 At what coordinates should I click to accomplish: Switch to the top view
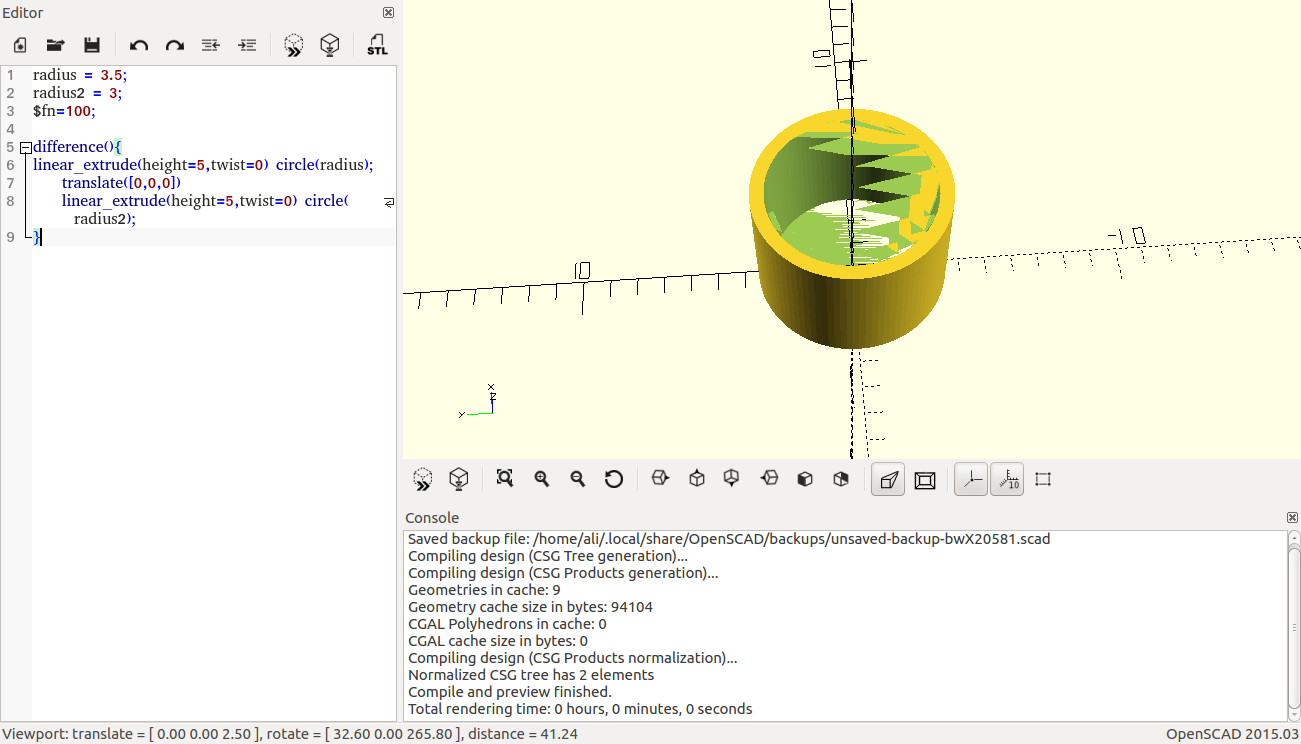(x=697, y=479)
